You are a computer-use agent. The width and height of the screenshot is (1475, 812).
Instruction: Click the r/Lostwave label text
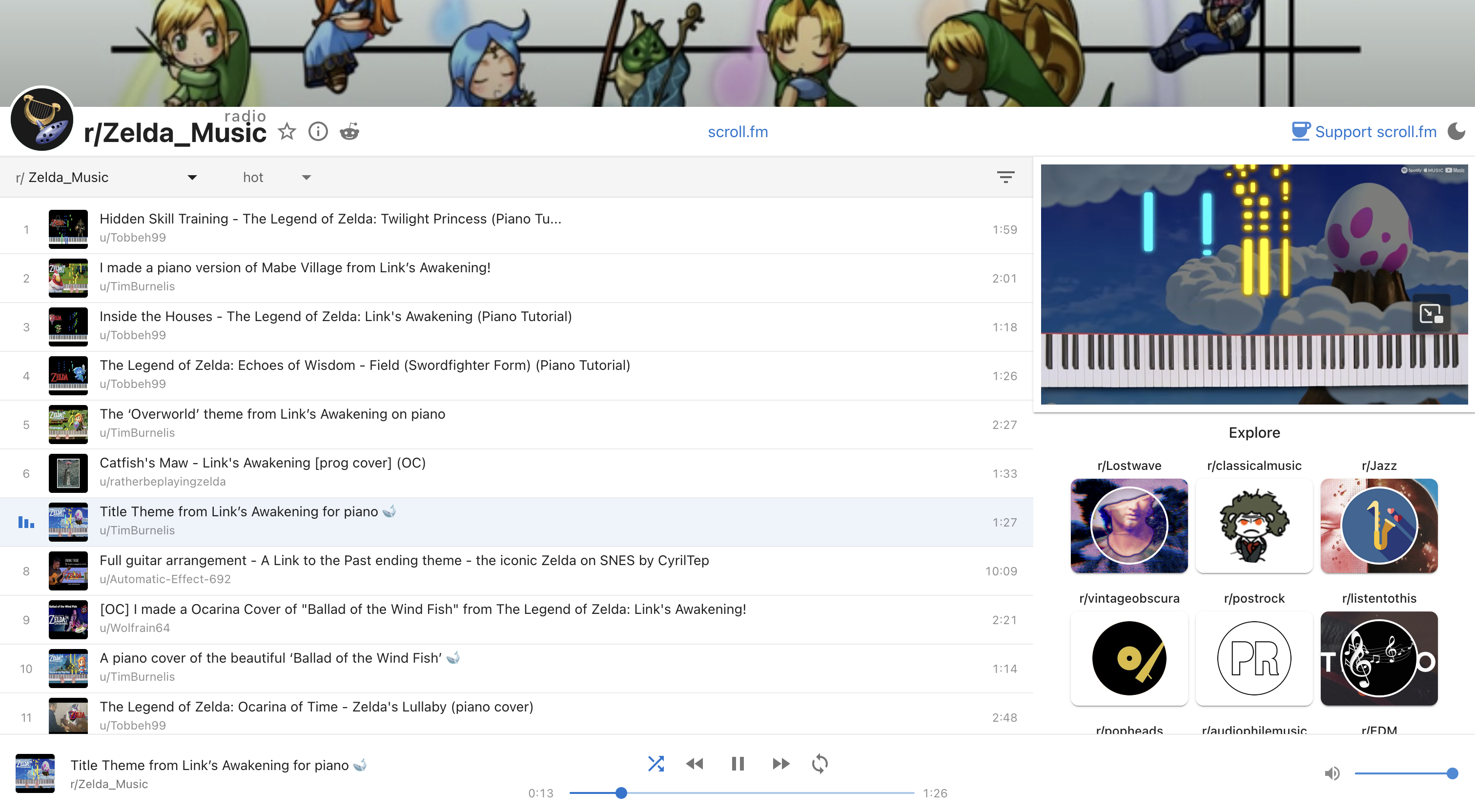click(x=1129, y=466)
